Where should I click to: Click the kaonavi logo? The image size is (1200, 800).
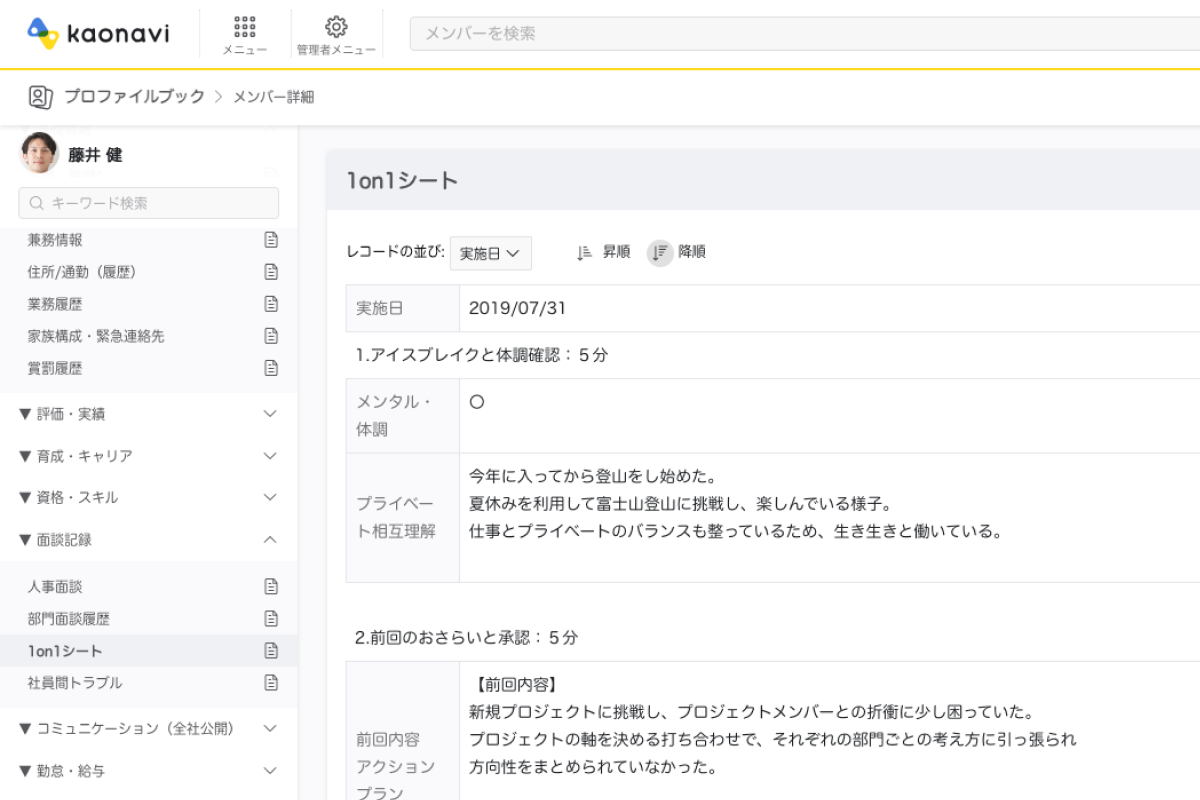100,33
